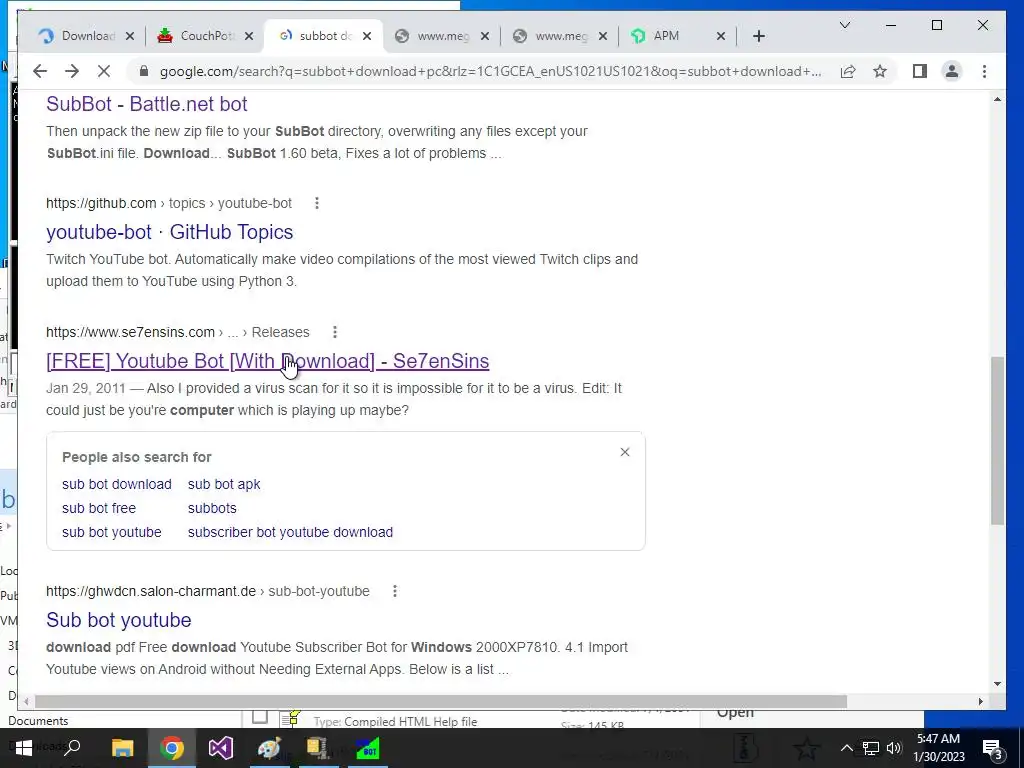This screenshot has width=1024, height=768.
Task: Open Paint app from taskbar
Action: (269, 748)
